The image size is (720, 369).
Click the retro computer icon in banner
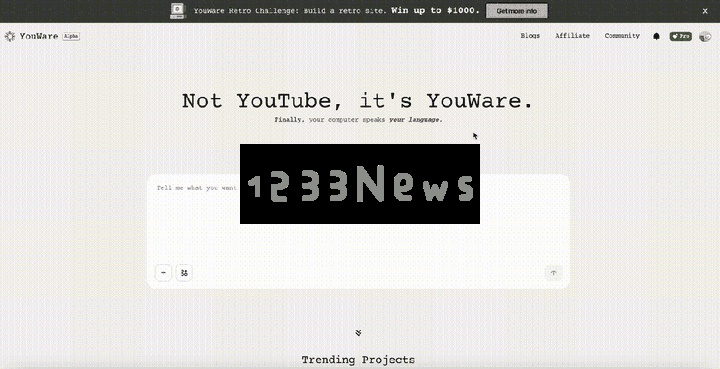click(178, 11)
